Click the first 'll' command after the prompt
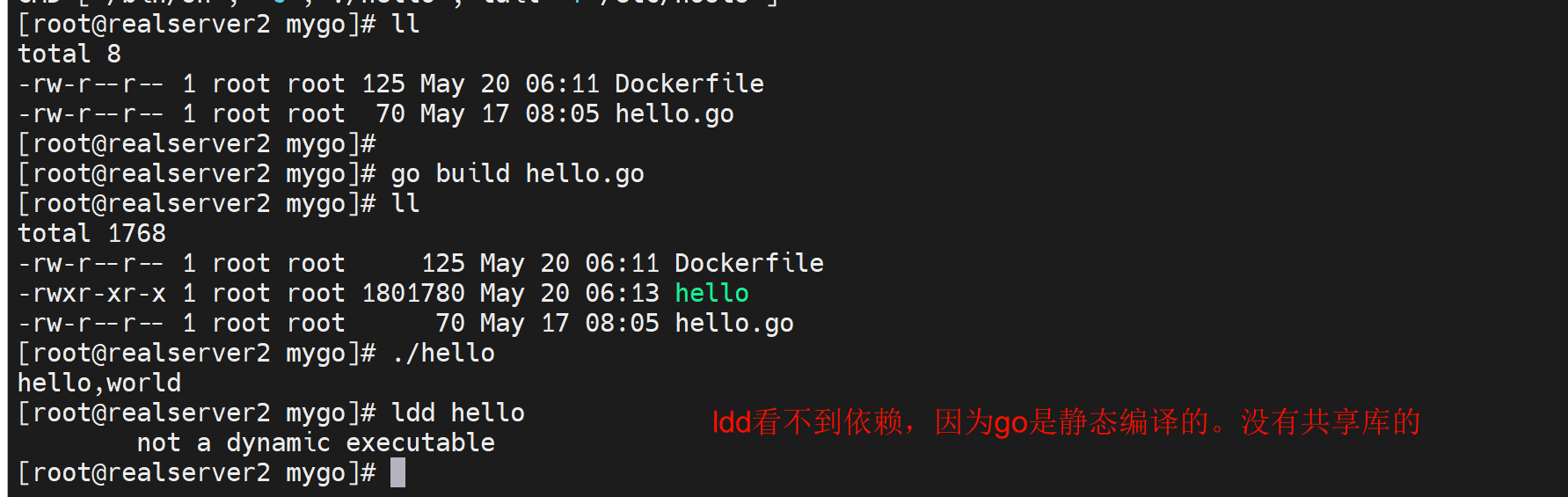The image size is (1568, 497). 405,24
